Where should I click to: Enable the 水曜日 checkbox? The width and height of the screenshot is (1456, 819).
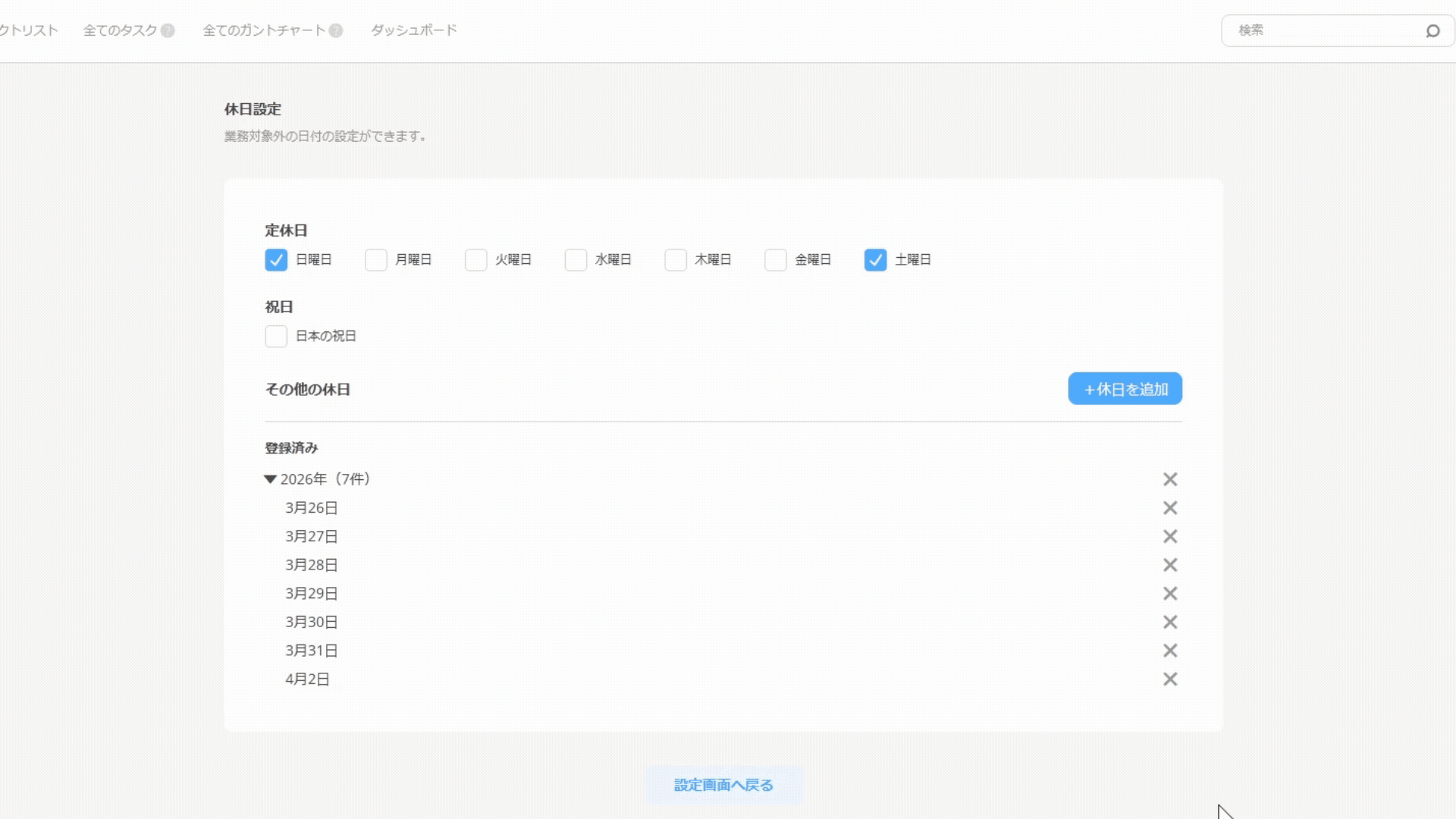[x=576, y=260]
